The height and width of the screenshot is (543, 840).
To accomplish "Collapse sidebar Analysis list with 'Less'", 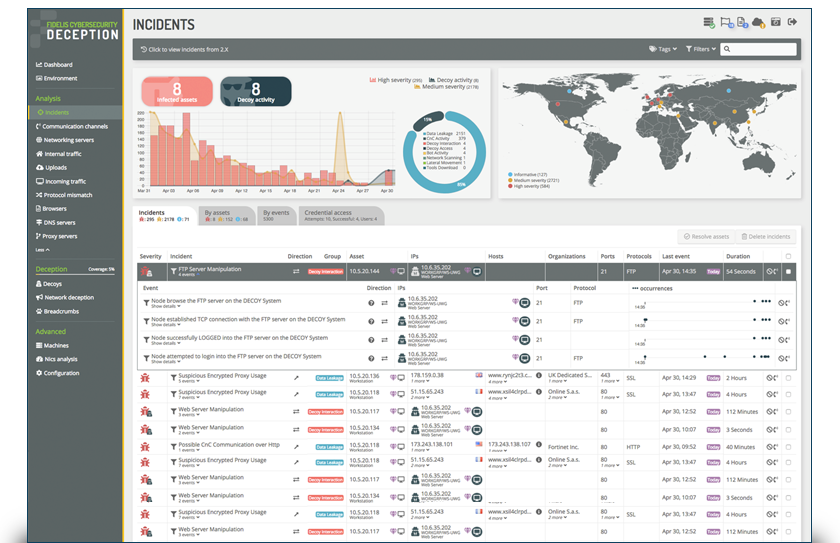I will coord(42,250).
